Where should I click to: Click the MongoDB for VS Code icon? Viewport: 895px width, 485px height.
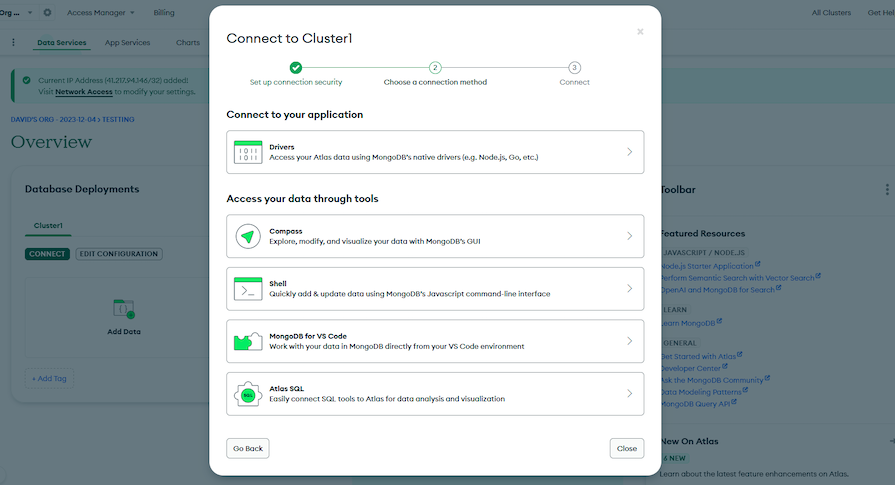247,341
